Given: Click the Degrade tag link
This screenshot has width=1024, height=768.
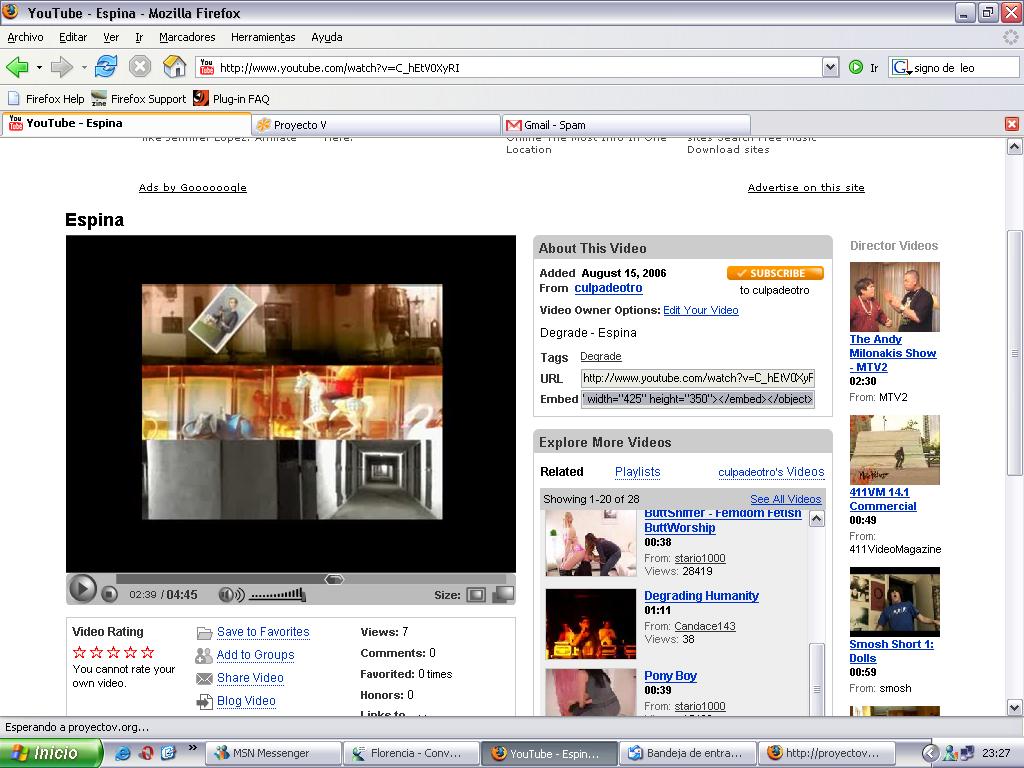Looking at the screenshot, I should [601, 356].
